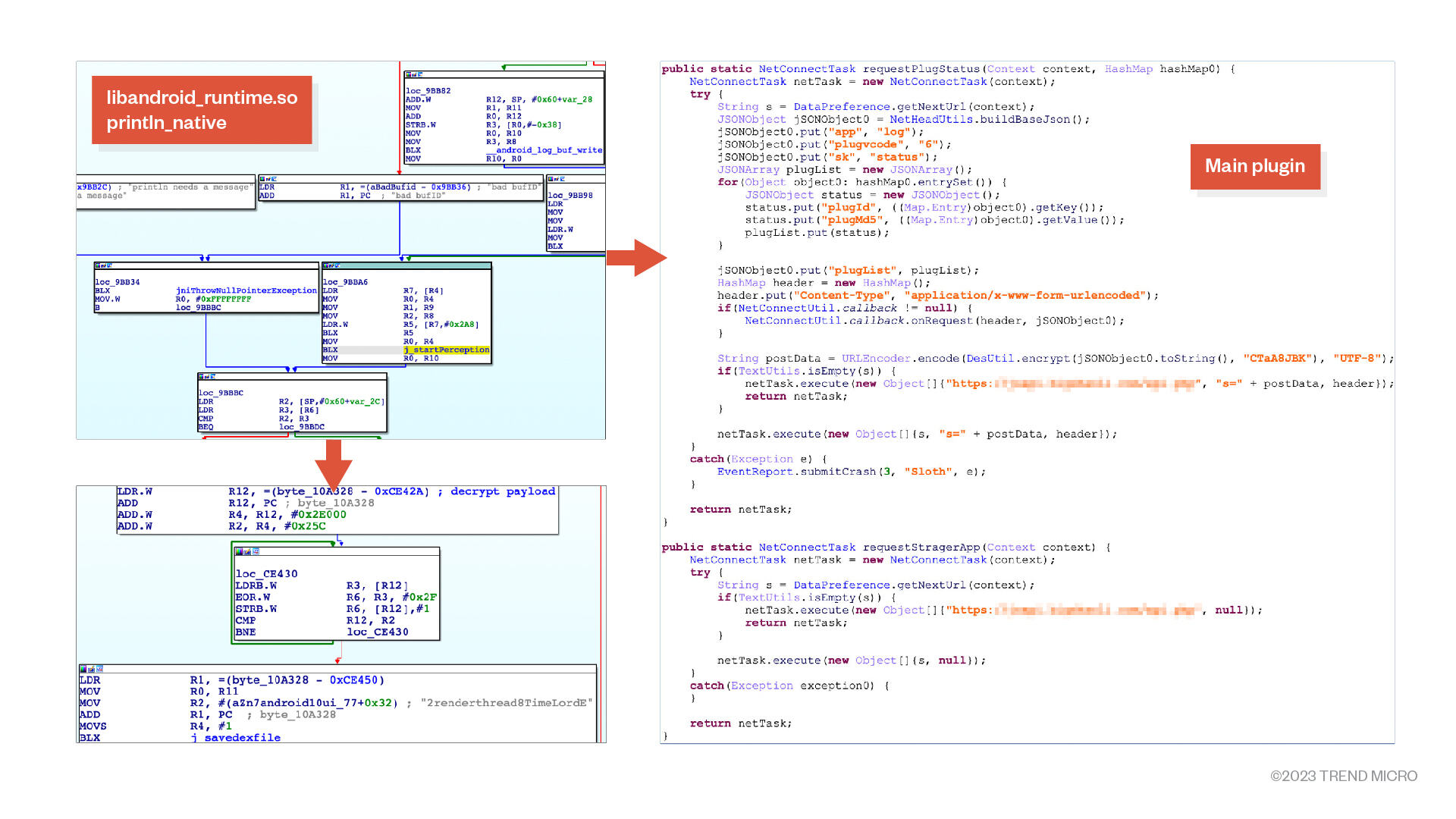
Task: Click header icons of loc_9BBBC node
Action: coord(207,377)
